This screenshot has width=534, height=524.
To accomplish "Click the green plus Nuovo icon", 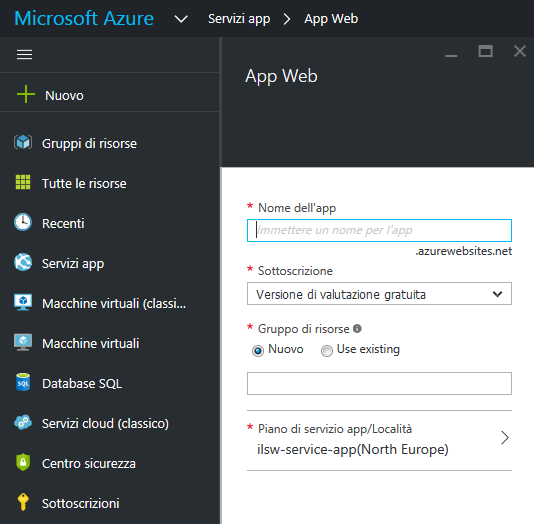I will click(x=26, y=94).
